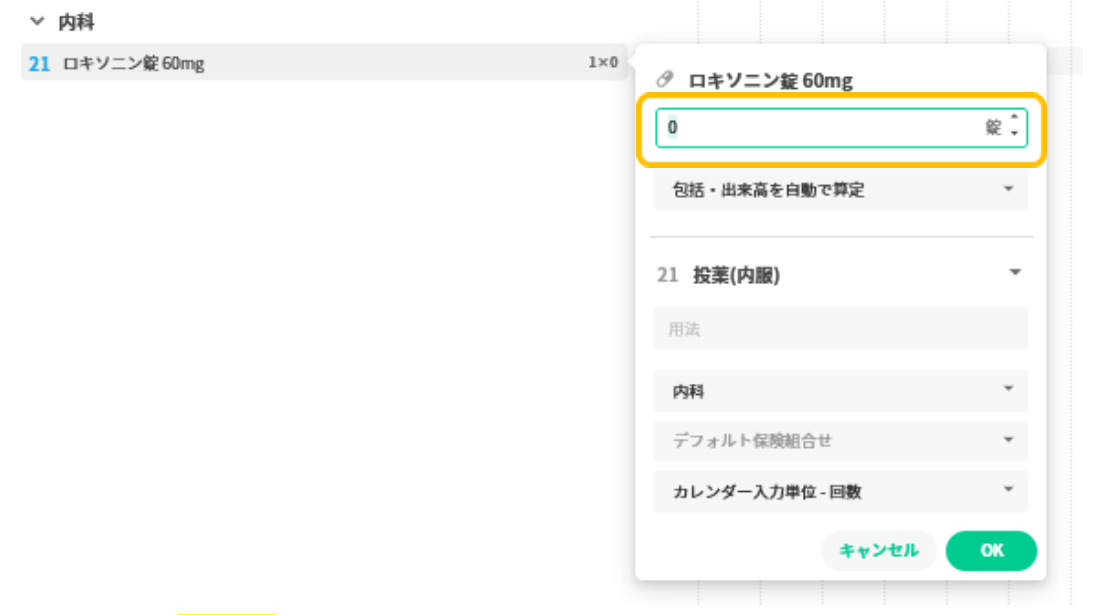
Task: Open the デフォルト保険組合せ dropdown
Action: pyautogui.click(x=840, y=440)
